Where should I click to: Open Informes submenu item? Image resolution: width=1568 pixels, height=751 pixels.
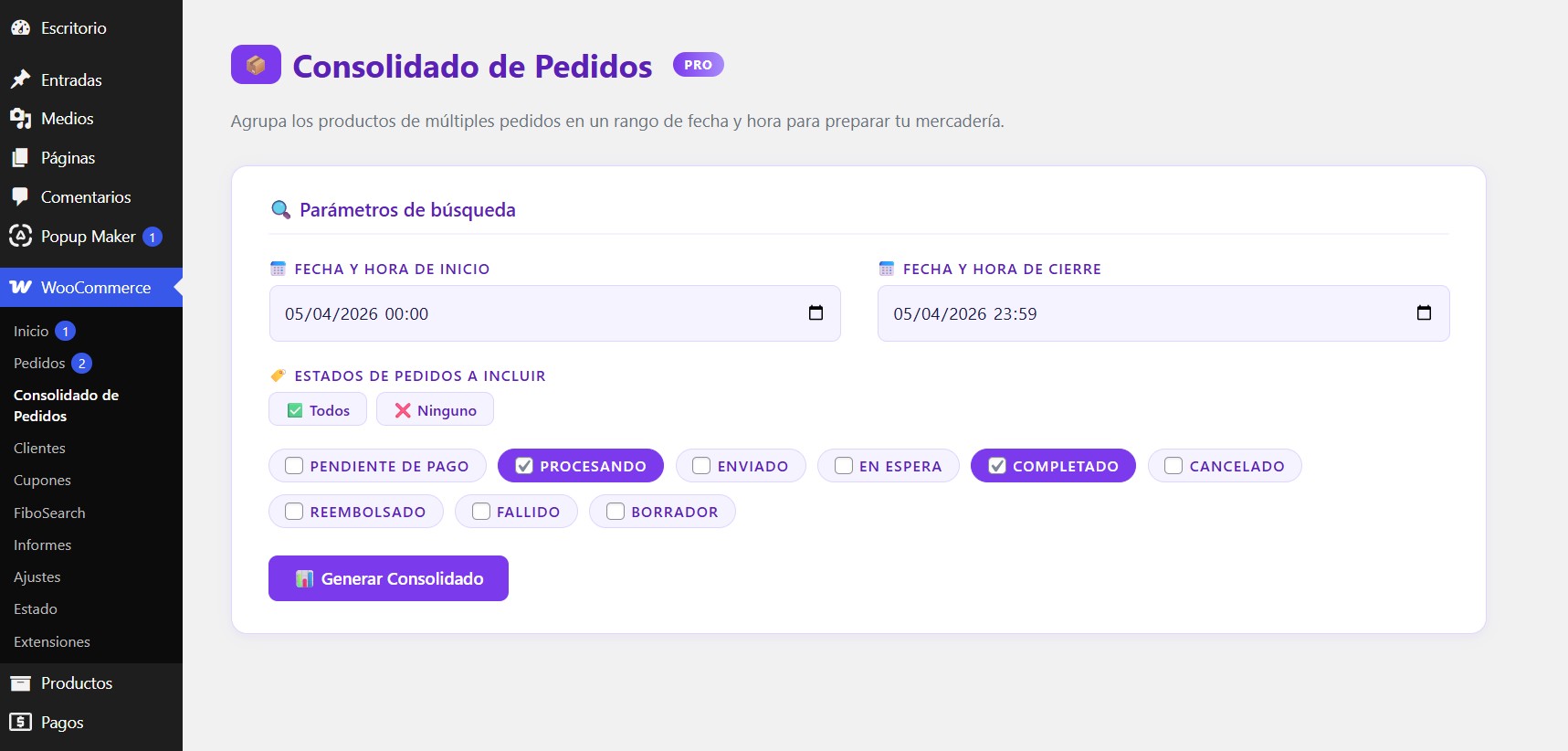[42, 545]
